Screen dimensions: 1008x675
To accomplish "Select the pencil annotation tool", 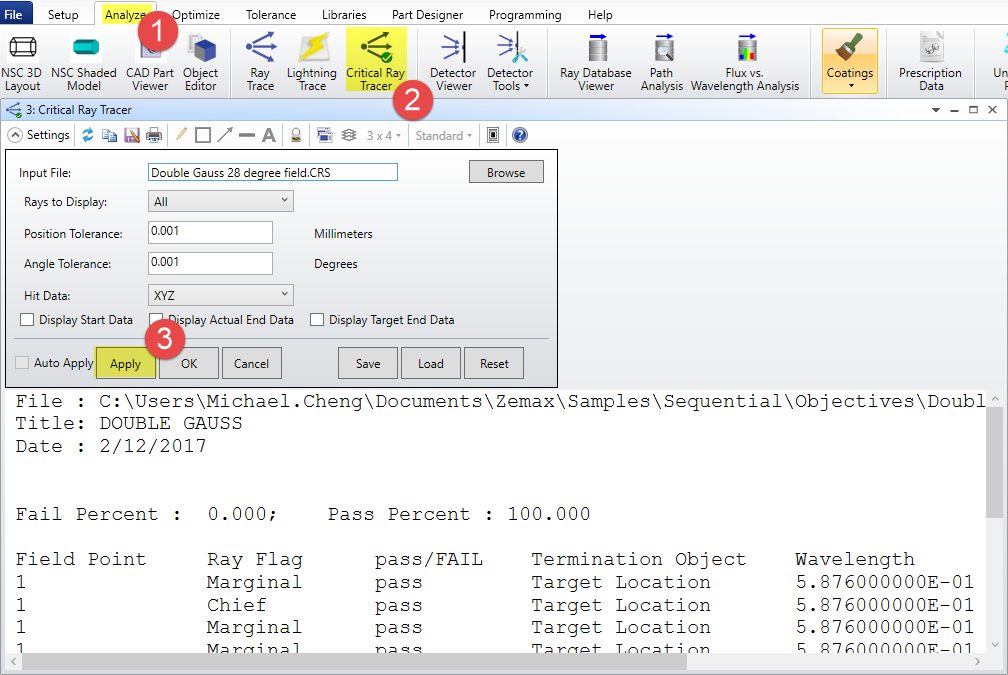I will pyautogui.click(x=181, y=135).
